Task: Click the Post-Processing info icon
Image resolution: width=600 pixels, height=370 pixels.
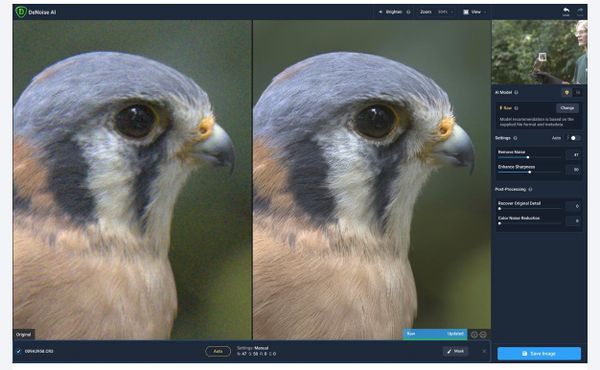Action: click(x=530, y=189)
